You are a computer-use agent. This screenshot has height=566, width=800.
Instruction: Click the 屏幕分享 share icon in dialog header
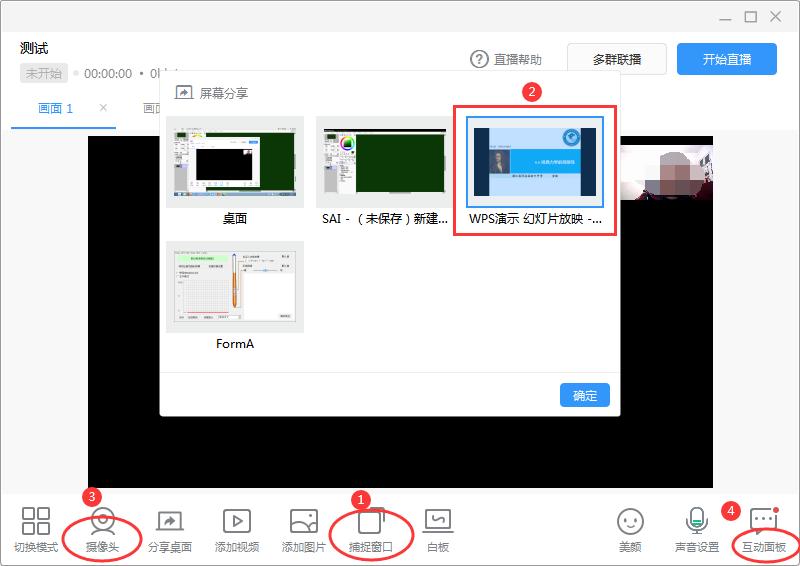tap(184, 92)
